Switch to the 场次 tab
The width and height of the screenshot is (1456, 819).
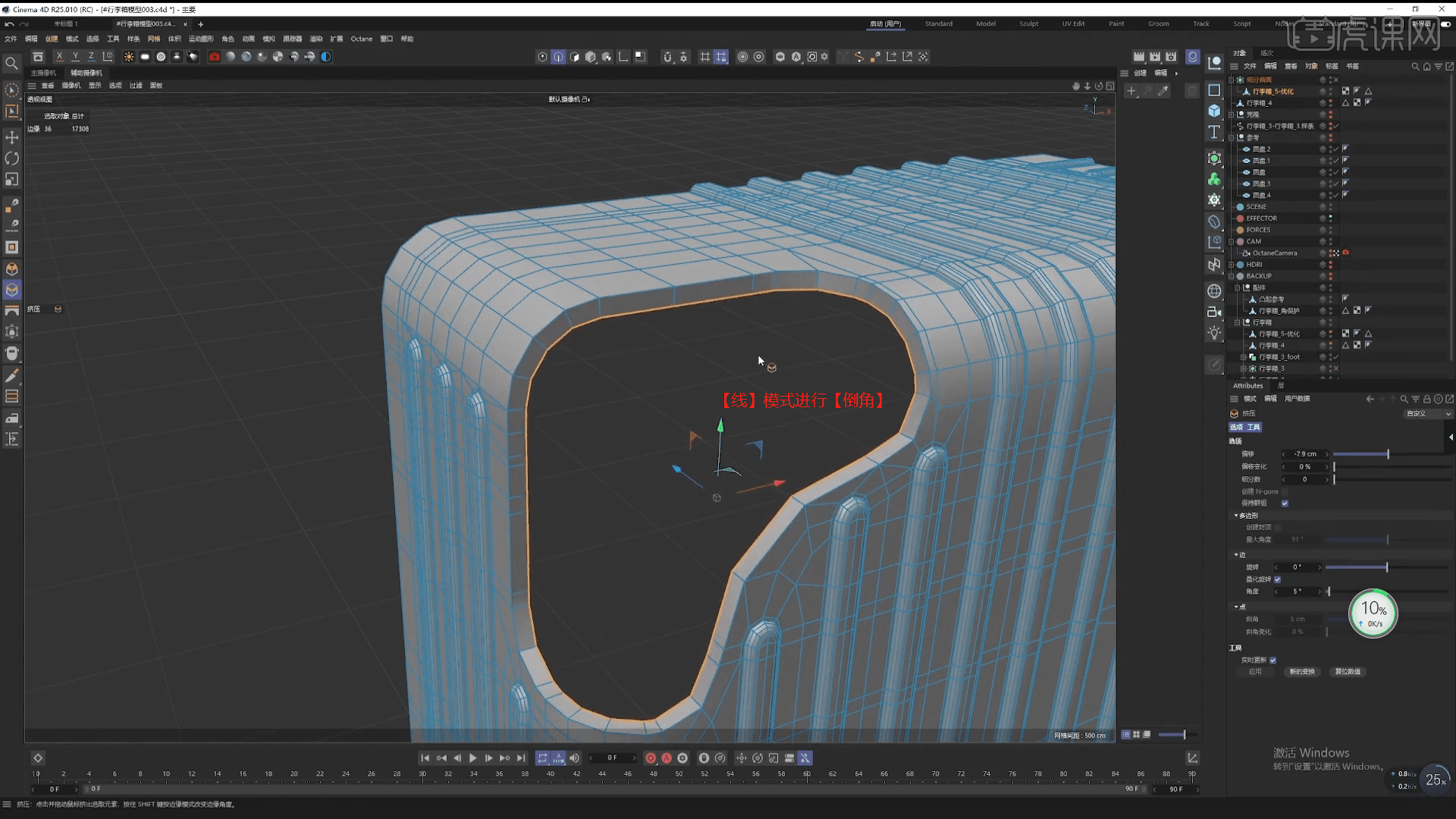pos(1266,53)
